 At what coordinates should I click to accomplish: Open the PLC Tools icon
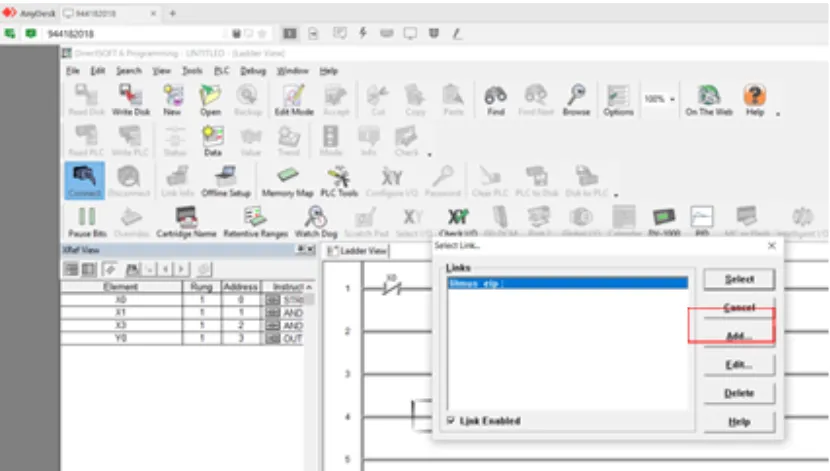point(339,180)
